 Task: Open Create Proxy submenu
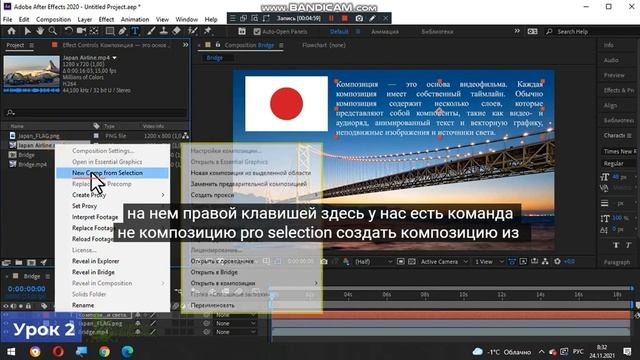112,195
